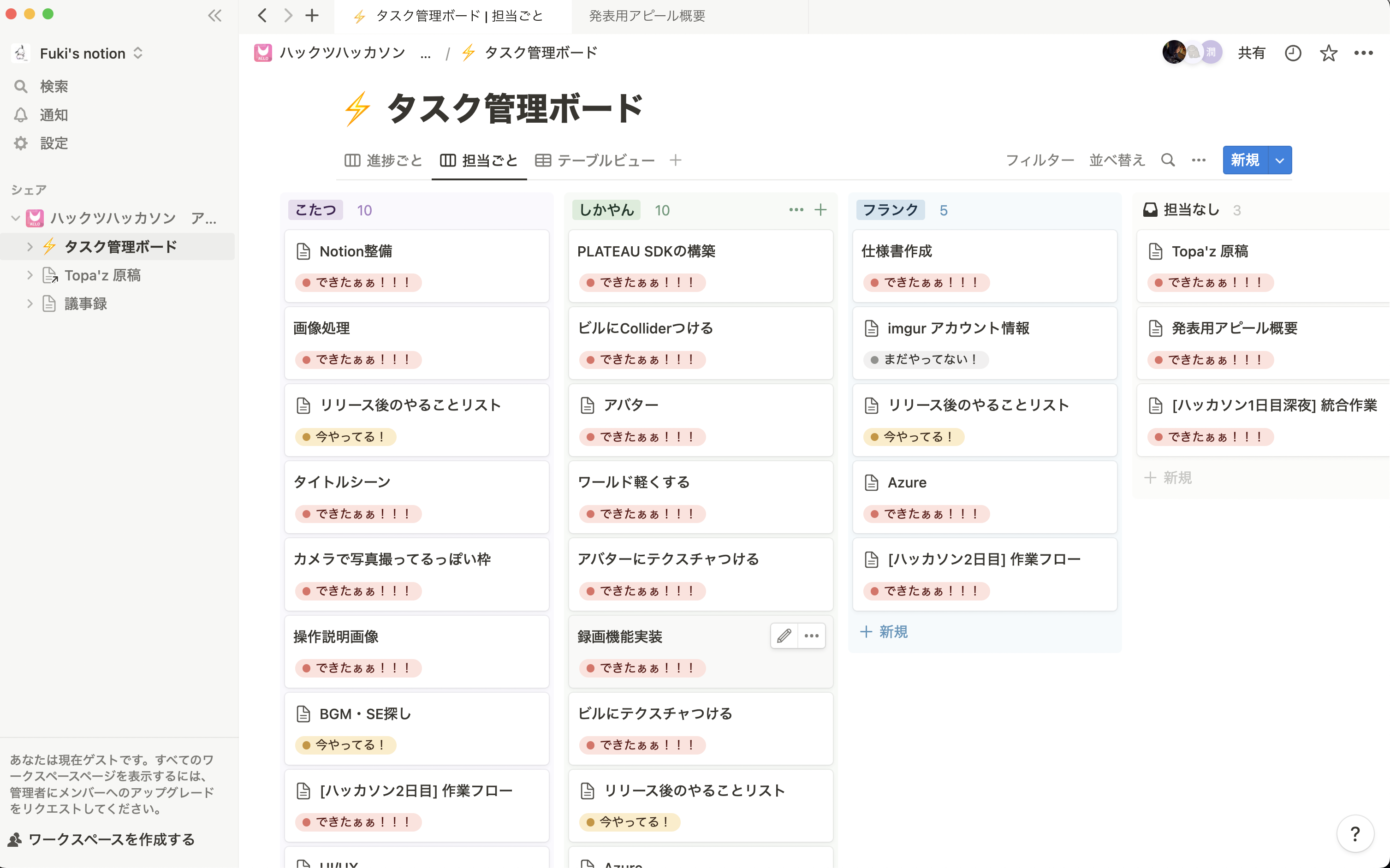This screenshot has width=1390, height=868.
Task: Edit 録画機能実装 card via the pencil icon
Action: pyautogui.click(x=784, y=636)
